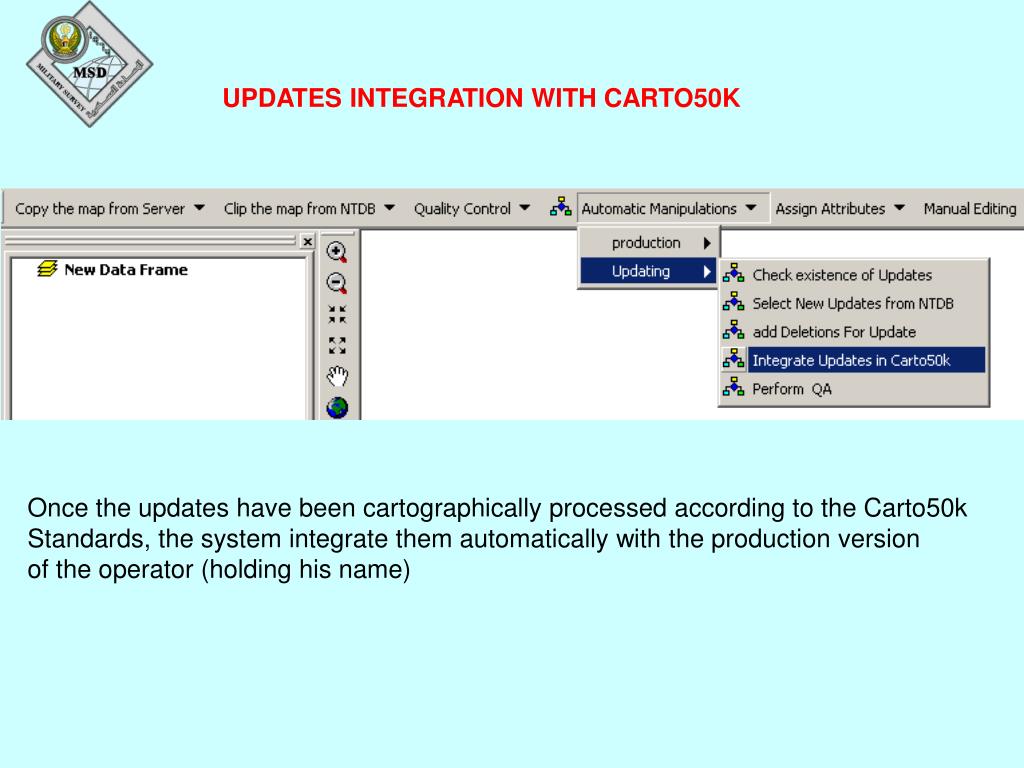Open the Manual Editing menu

pos(970,208)
